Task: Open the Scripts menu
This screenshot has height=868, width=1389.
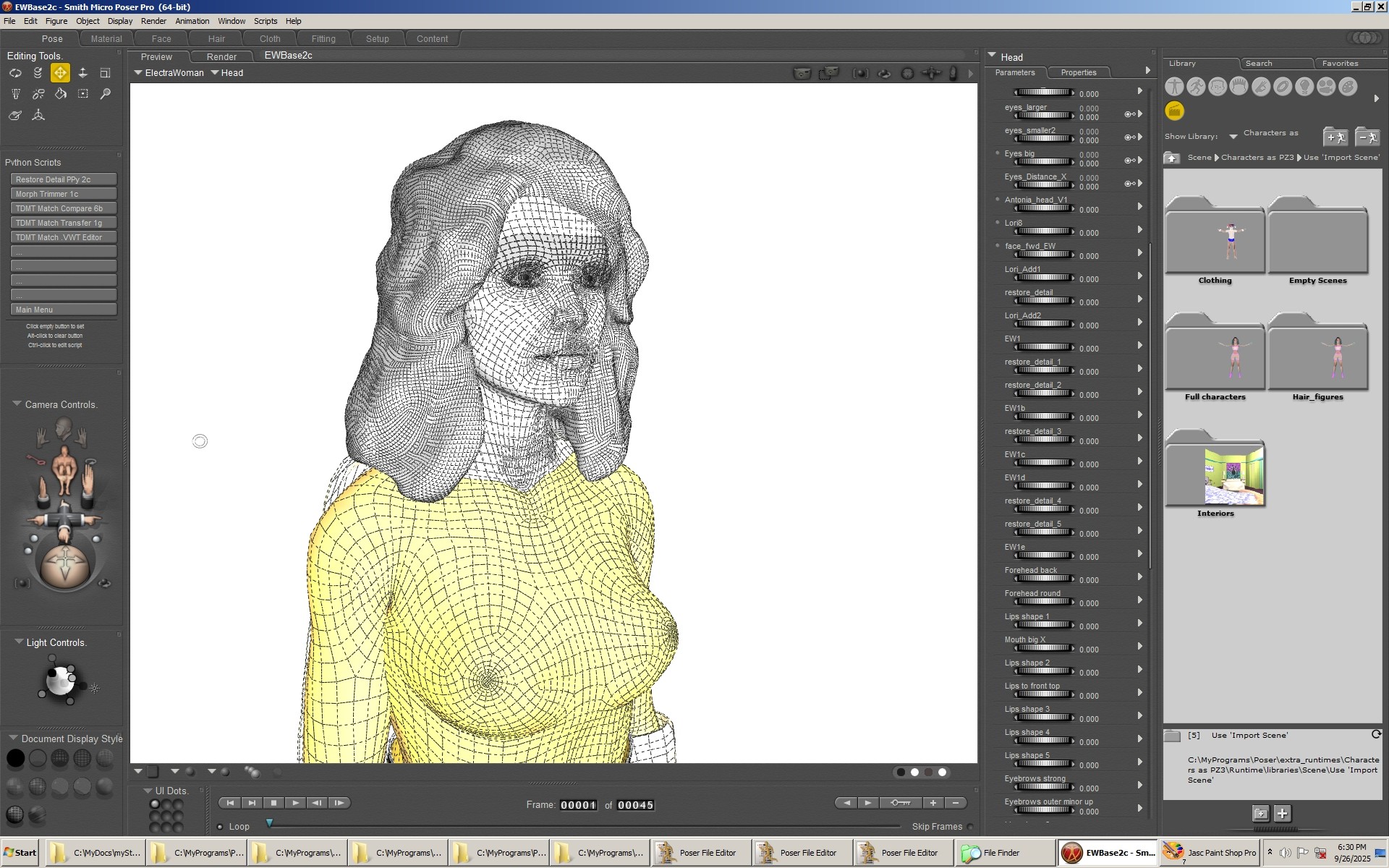Action: pos(266,21)
